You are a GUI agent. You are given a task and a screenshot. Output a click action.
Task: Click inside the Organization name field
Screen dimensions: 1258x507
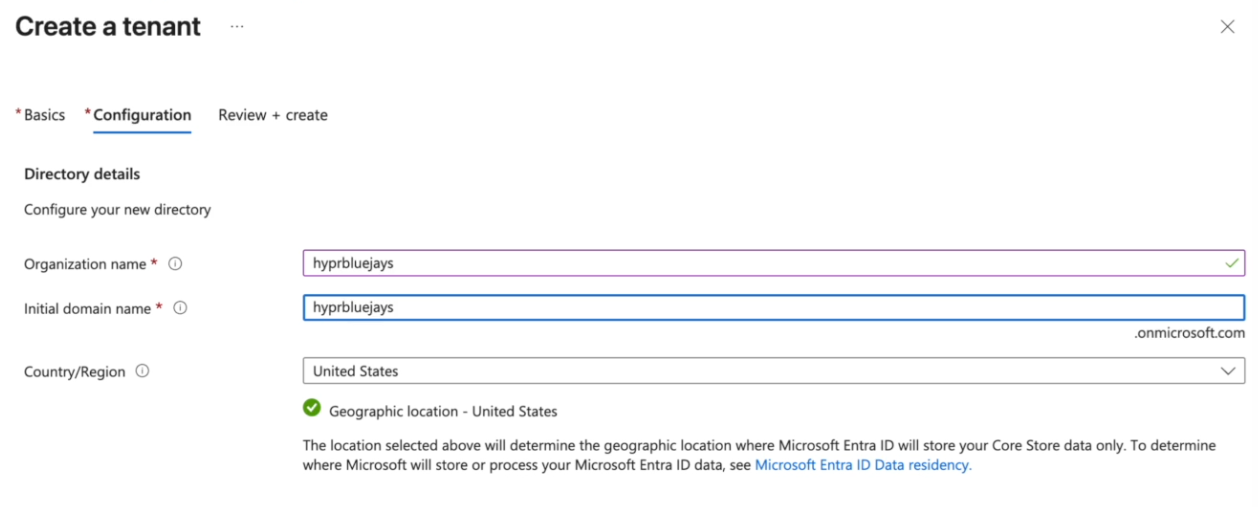pos(760,263)
